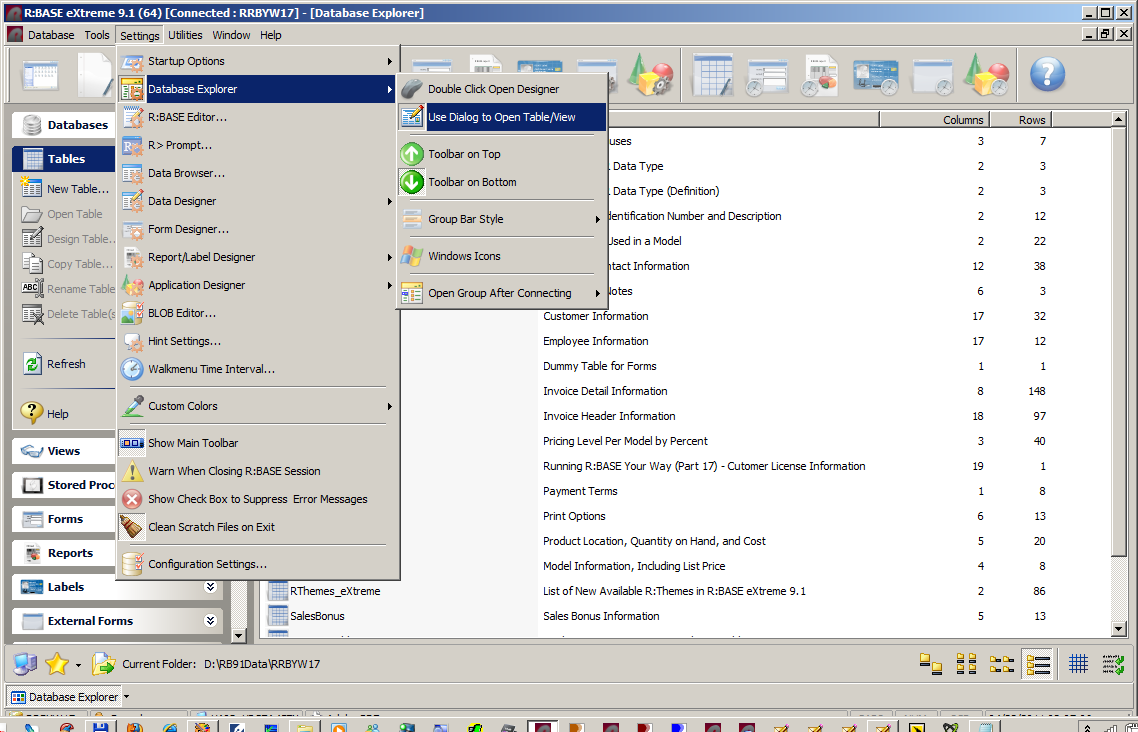Open Configuration Settings menu entry
This screenshot has height=732, width=1138.
(x=207, y=564)
